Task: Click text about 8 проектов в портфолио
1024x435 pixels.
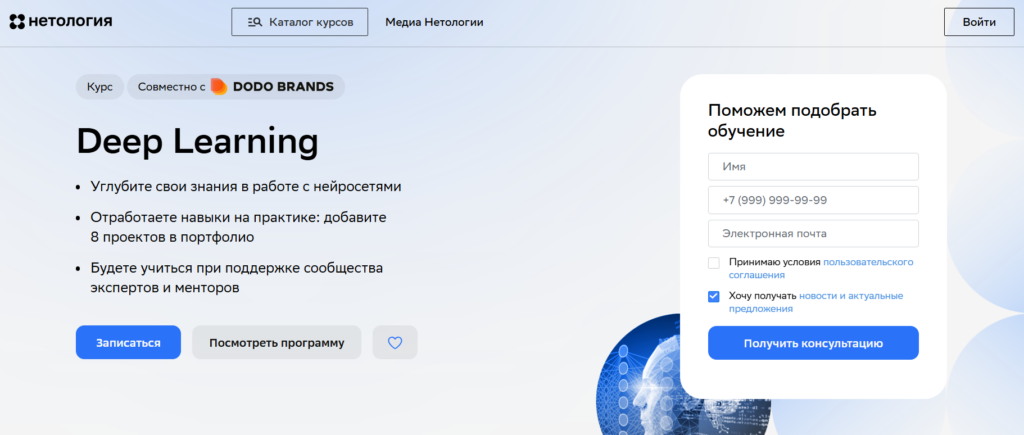Action: click(x=239, y=227)
